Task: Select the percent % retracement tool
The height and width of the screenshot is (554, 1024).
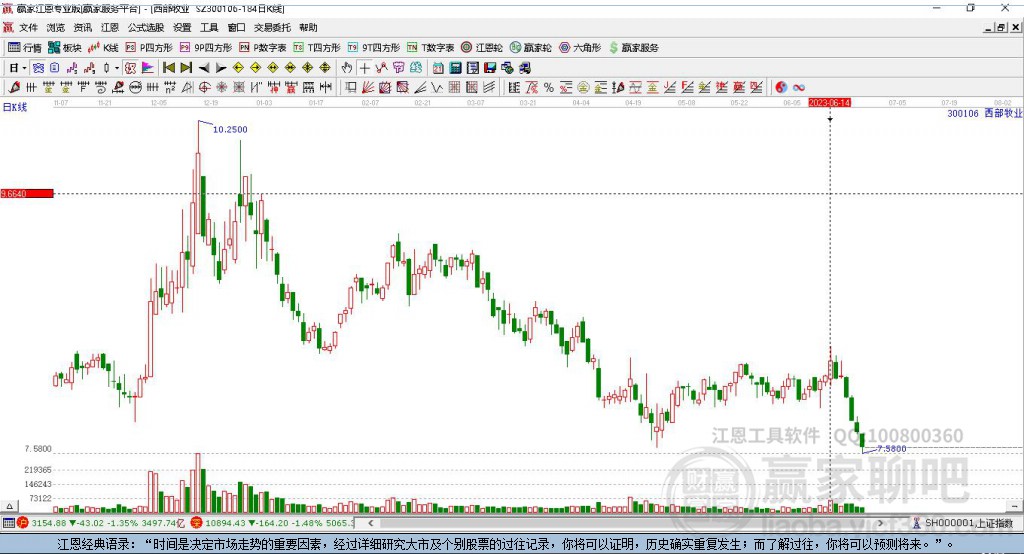Action: coord(549,88)
